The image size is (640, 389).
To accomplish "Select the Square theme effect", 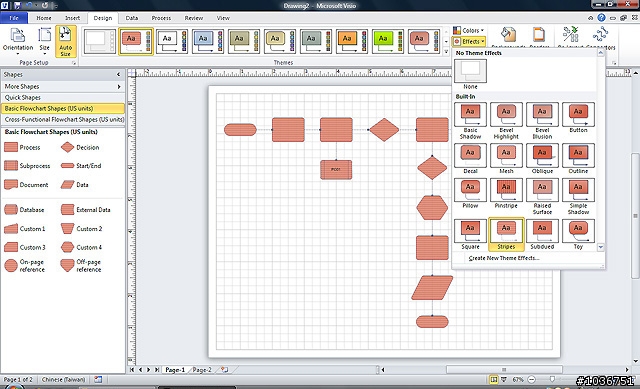I will (470, 234).
